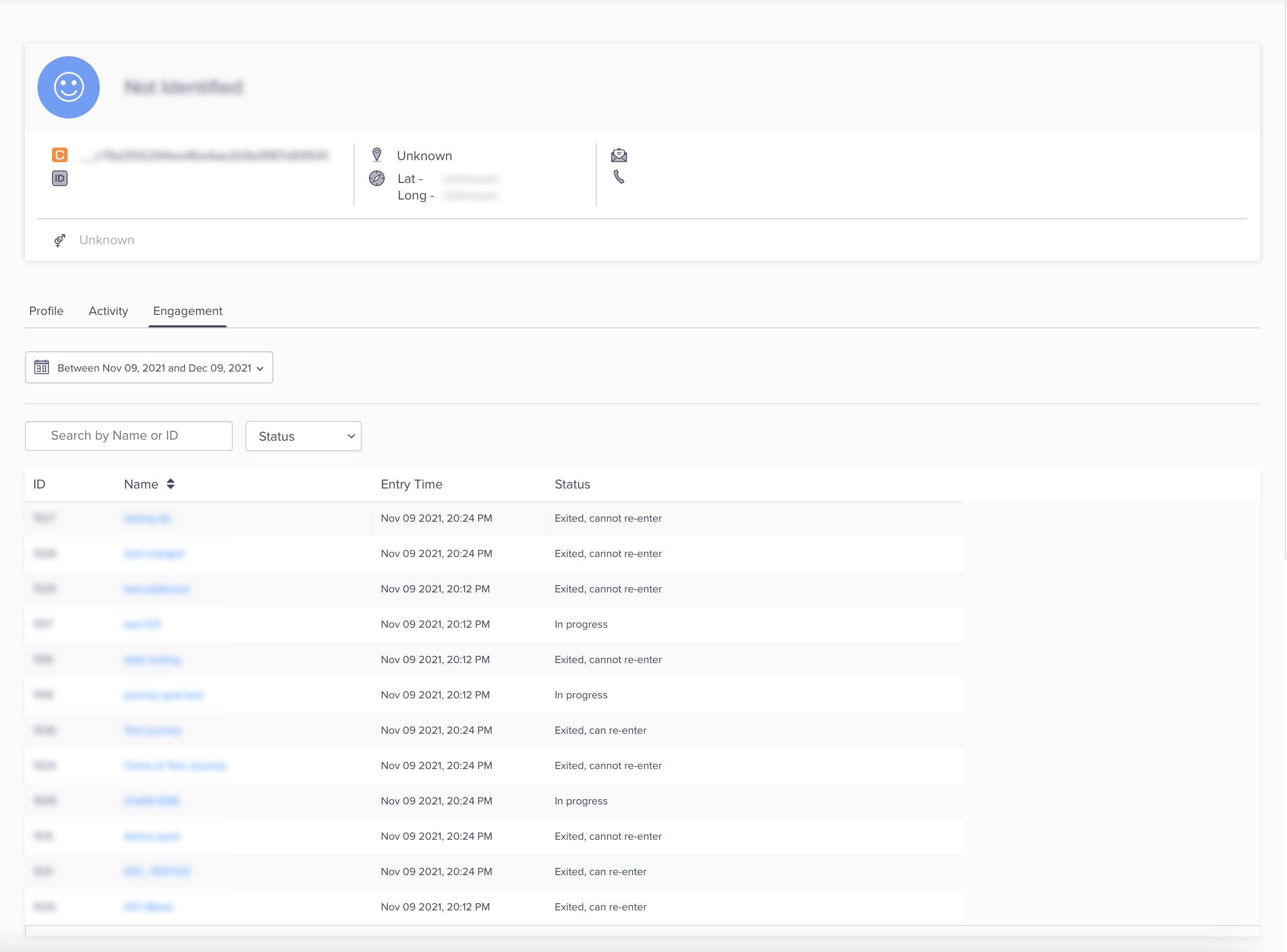1287x952 pixels.
Task: Click the gender symbol icon
Action: click(x=60, y=240)
